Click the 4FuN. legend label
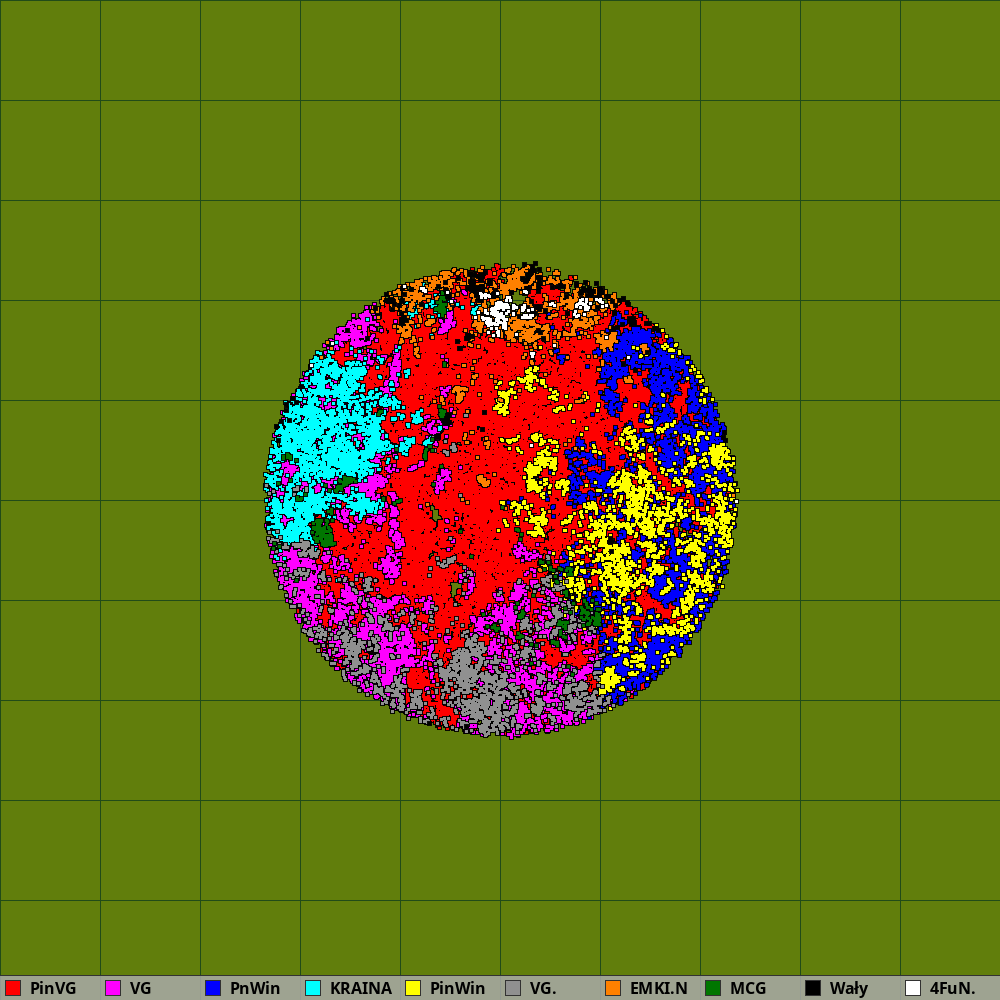Screen dimensions: 1000x1000 952,988
